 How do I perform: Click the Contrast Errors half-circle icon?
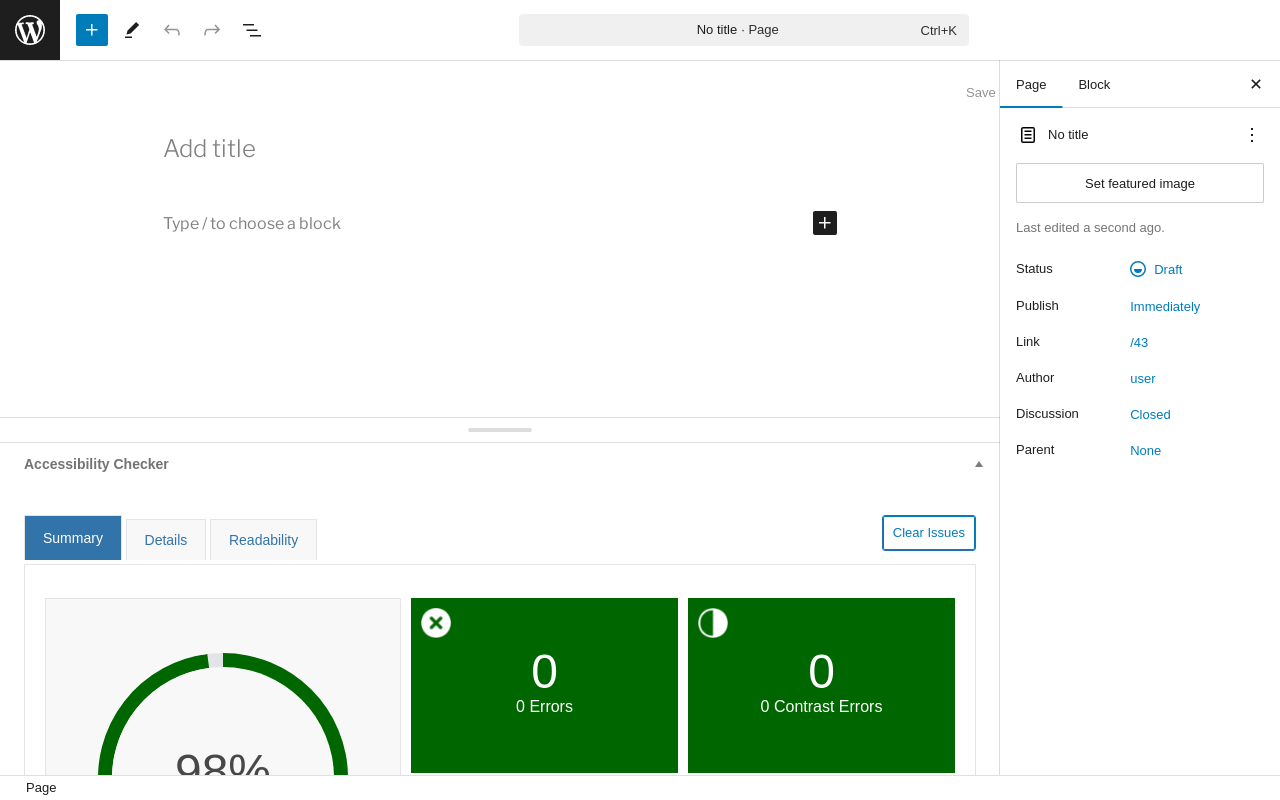(713, 623)
